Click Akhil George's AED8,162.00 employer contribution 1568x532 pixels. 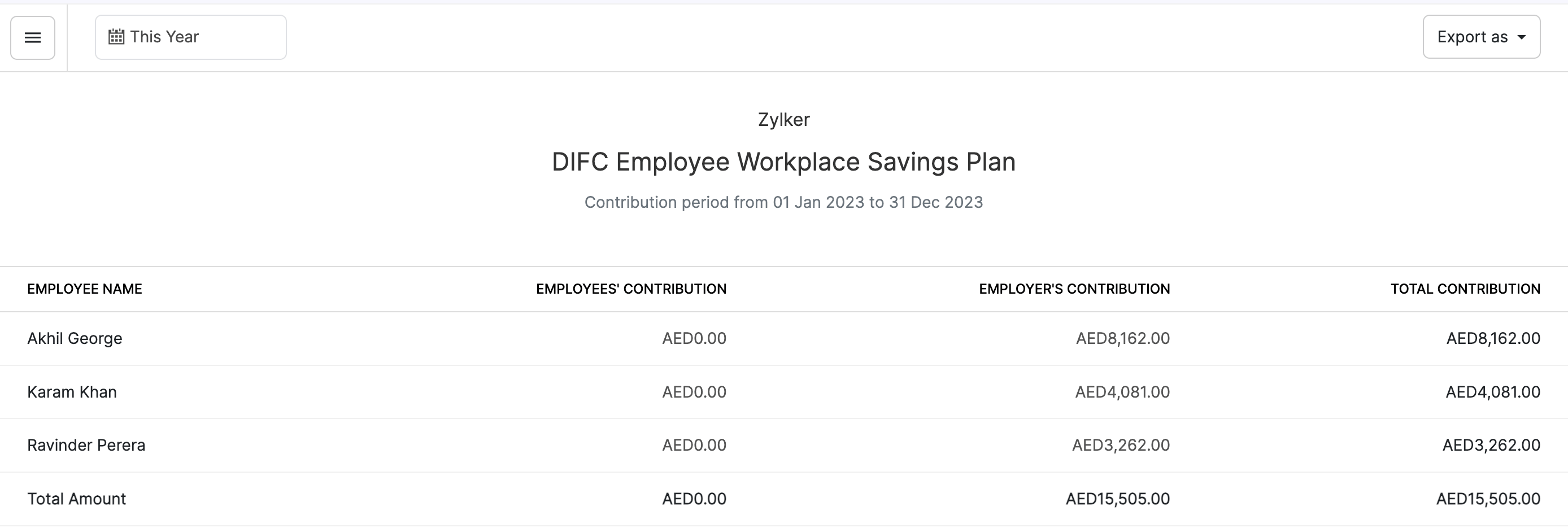click(1122, 338)
